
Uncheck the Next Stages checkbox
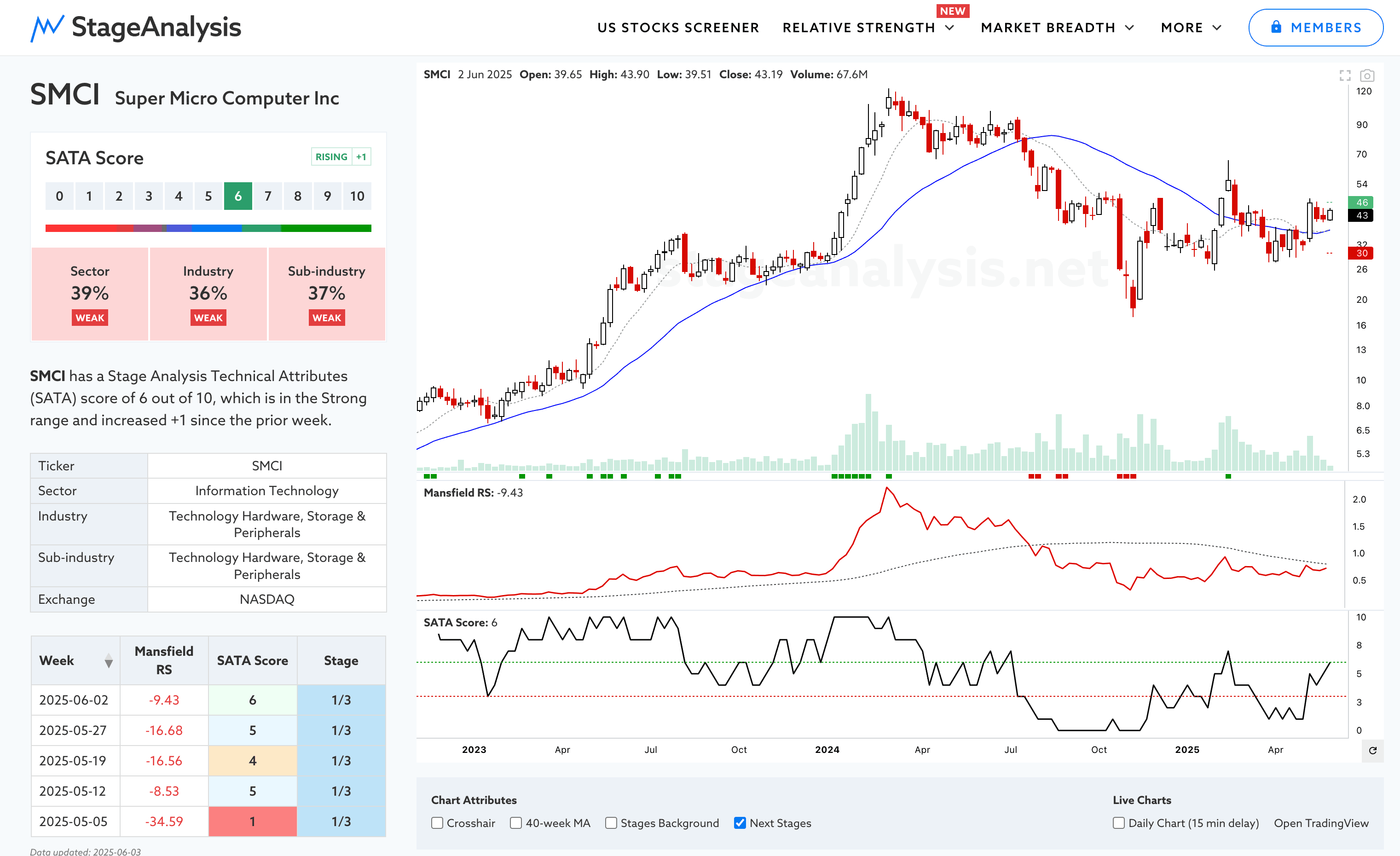[x=740, y=823]
